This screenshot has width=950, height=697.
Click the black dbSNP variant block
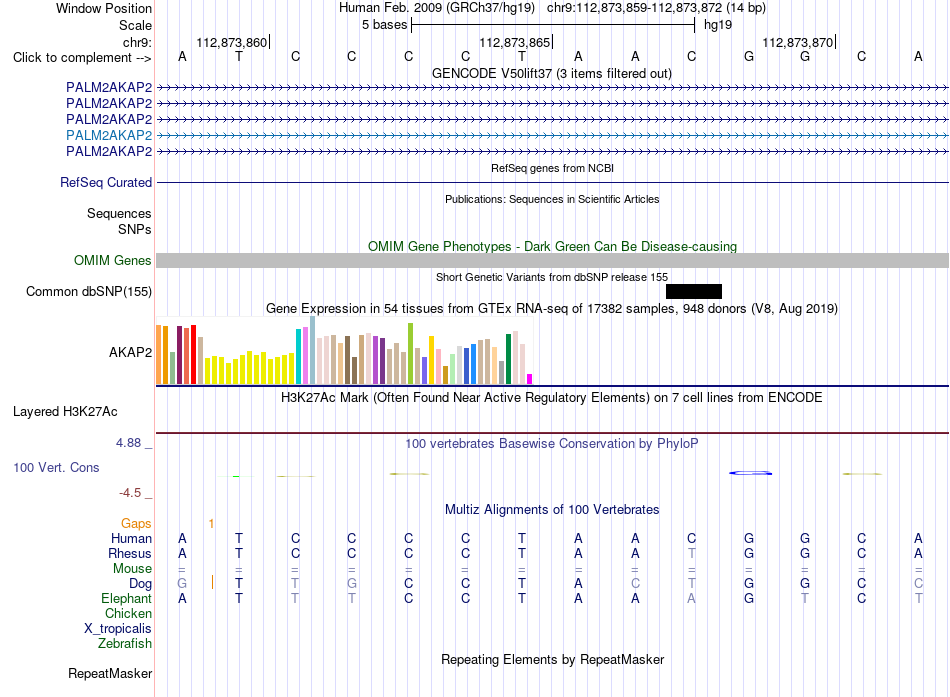(694, 292)
